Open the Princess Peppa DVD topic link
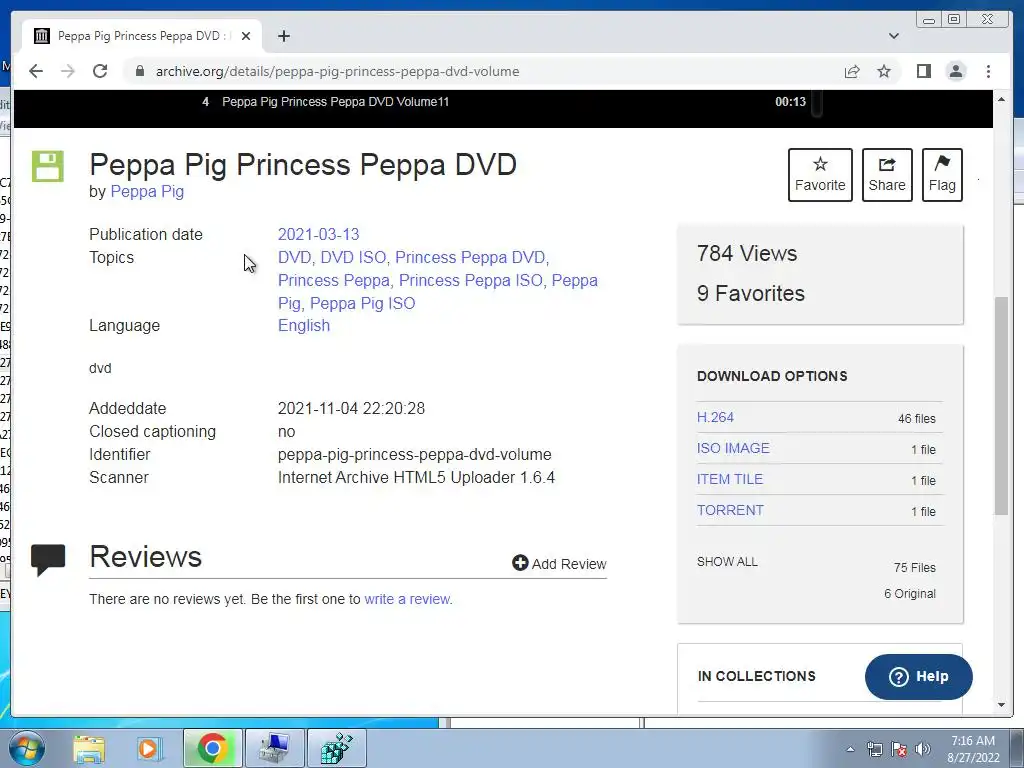 coord(470,257)
